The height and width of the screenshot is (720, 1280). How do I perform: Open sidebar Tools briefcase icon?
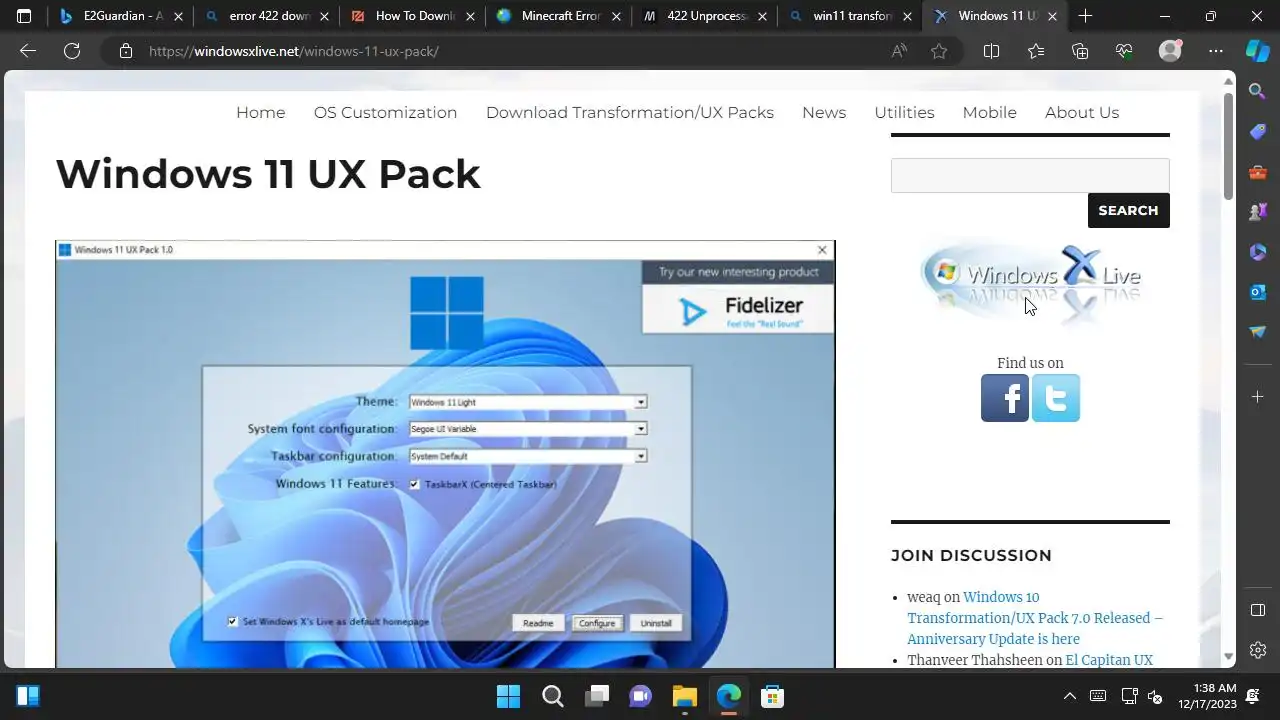tap(1258, 172)
